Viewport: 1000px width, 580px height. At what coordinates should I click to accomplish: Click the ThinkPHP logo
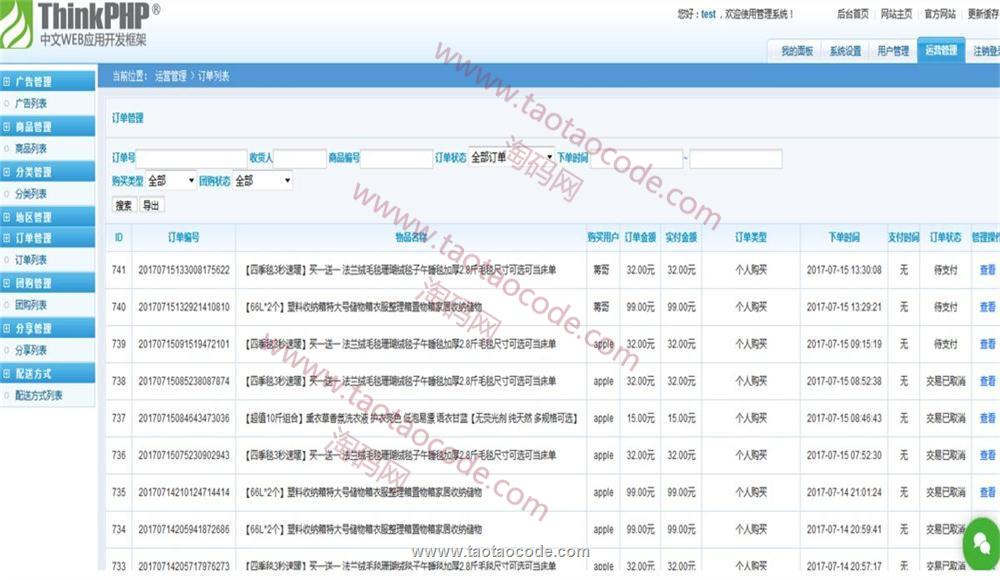80,26
